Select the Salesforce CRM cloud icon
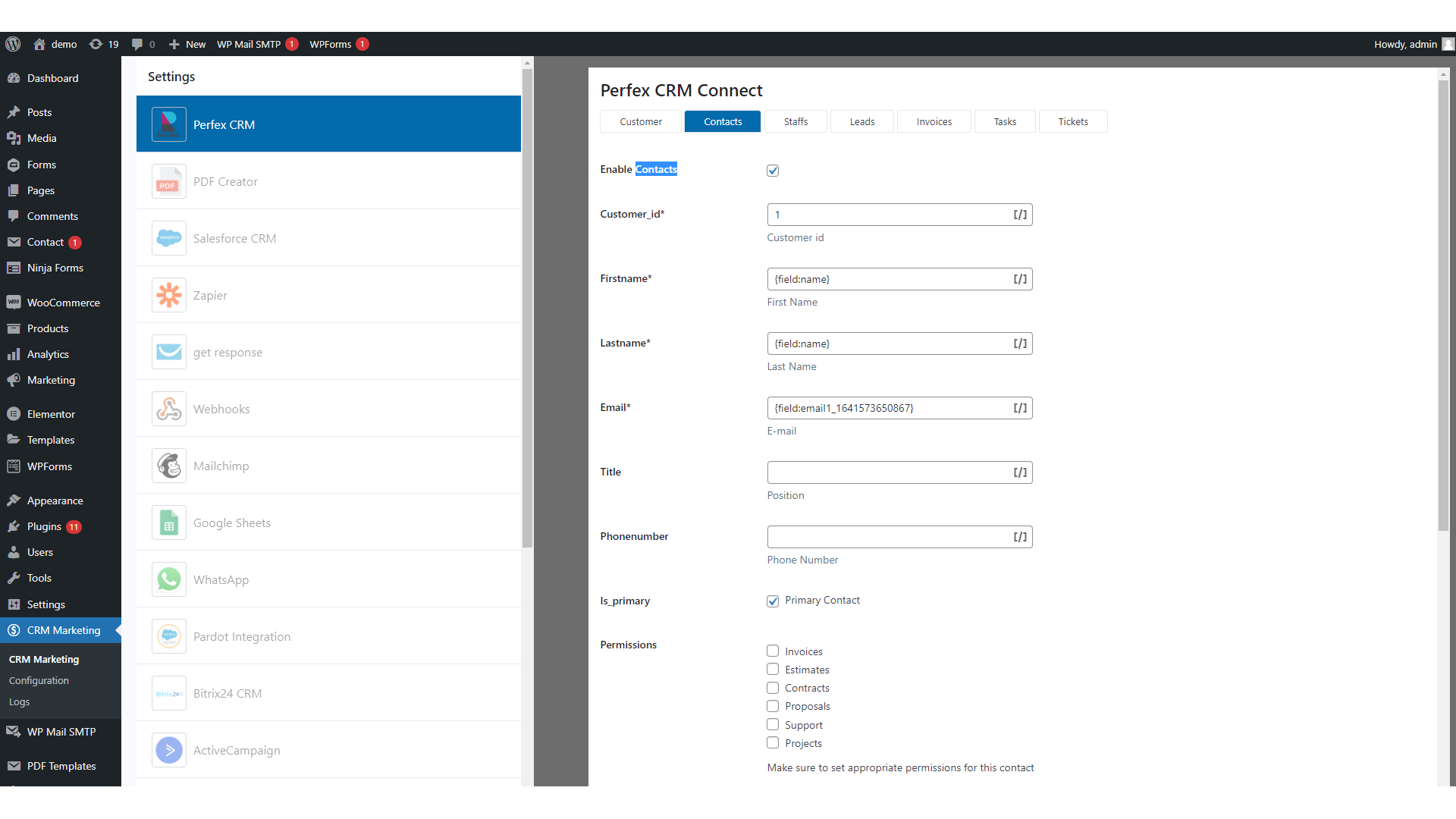1456x819 pixels. tap(168, 238)
